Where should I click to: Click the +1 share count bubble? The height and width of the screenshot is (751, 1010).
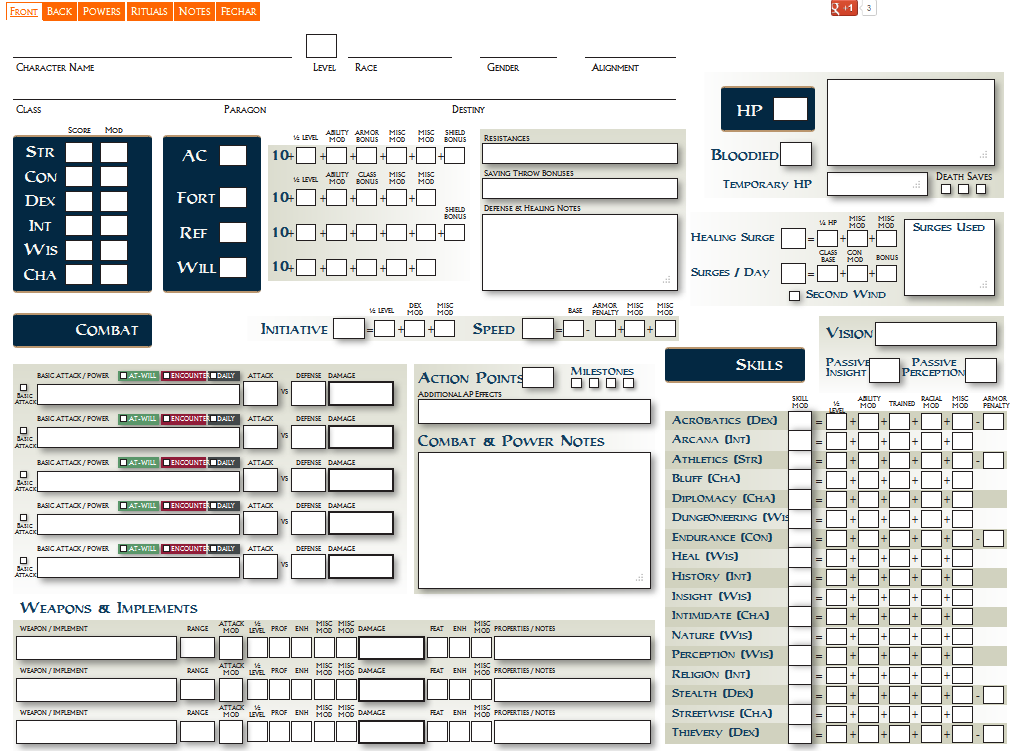[x=869, y=9]
